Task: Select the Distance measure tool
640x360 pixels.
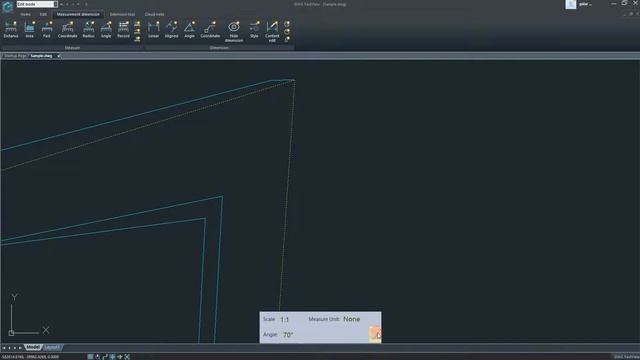Action: pyautogui.click(x=11, y=30)
